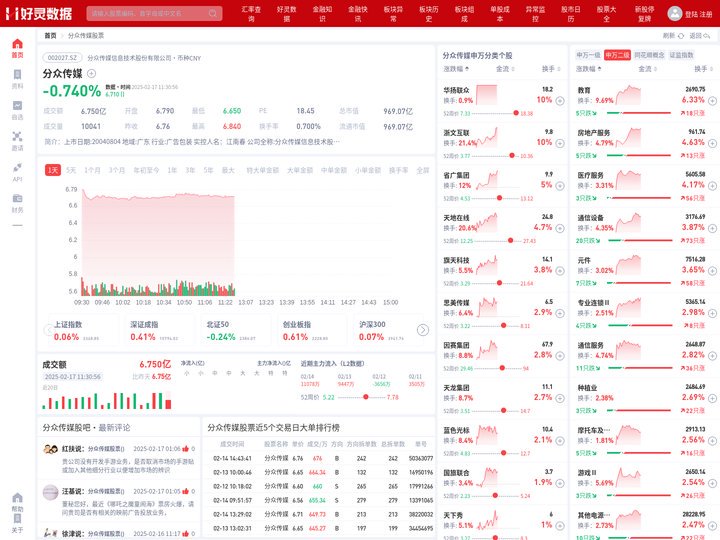720x540 pixels.
Task: Click the plus icon on 天地在线 row
Action: pos(560,228)
